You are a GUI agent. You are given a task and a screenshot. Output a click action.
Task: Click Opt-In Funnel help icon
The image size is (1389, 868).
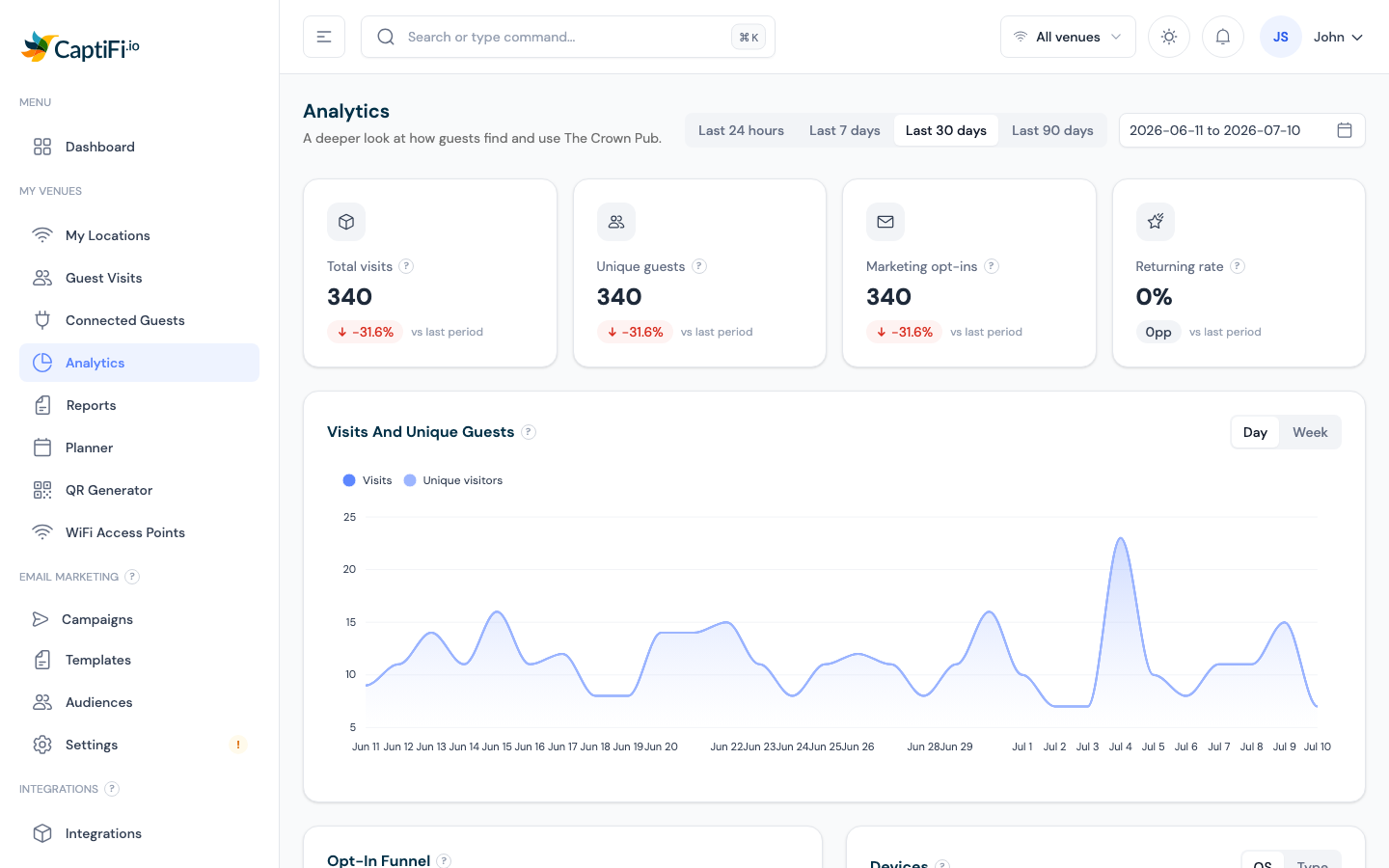(444, 860)
